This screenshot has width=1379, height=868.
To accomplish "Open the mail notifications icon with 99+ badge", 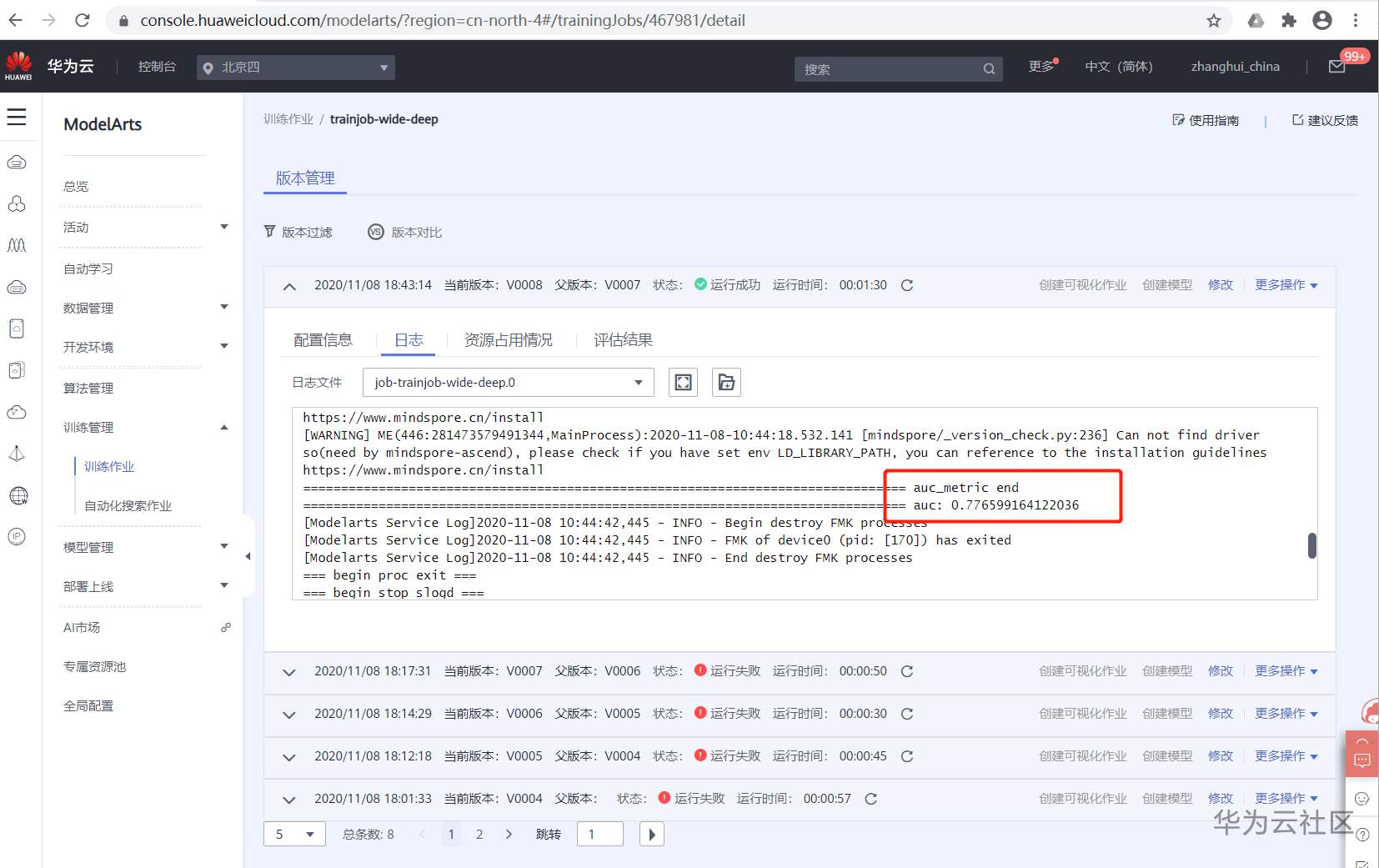I will click(1337, 67).
